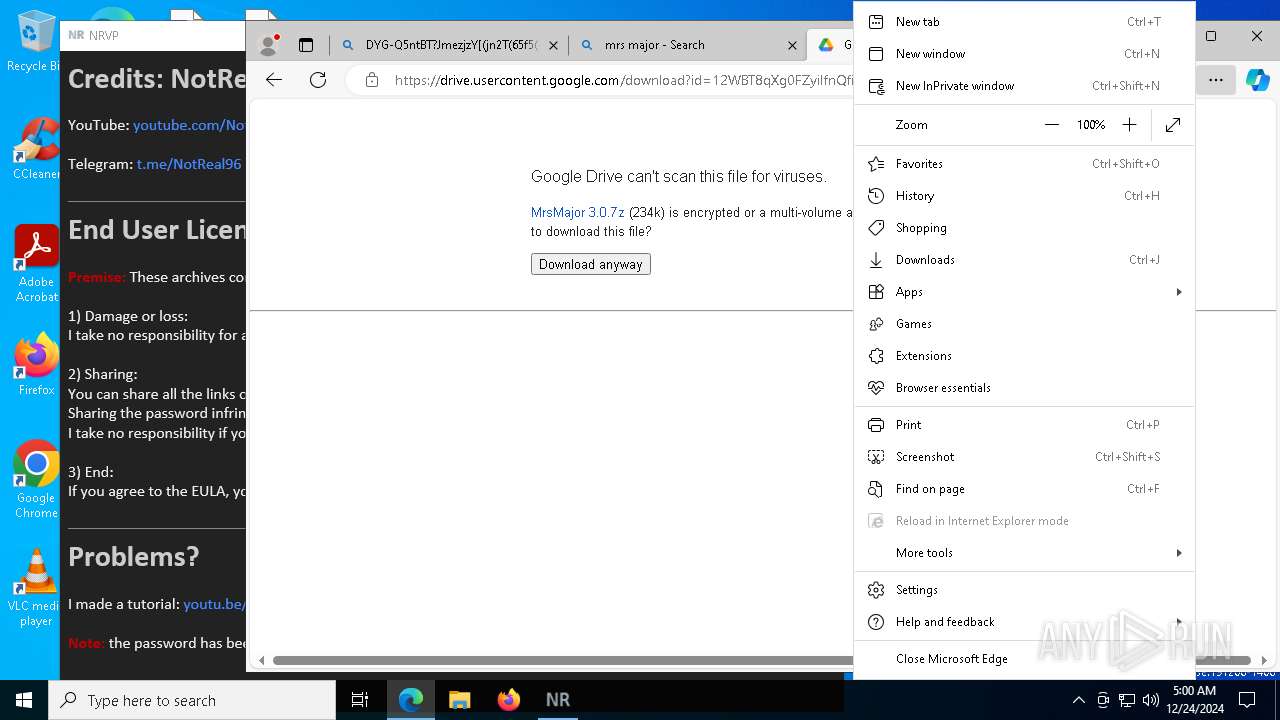Increase zoom with plus button

[x=1129, y=125]
